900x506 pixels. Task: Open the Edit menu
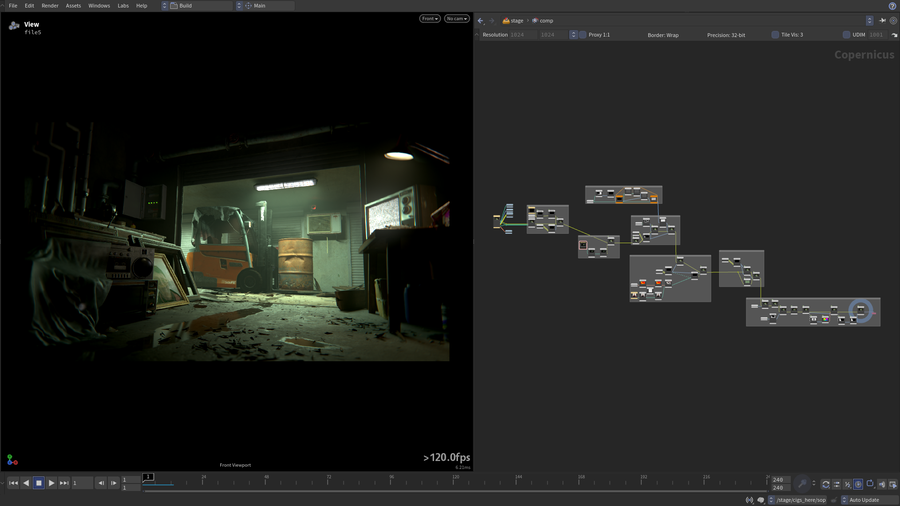29,6
